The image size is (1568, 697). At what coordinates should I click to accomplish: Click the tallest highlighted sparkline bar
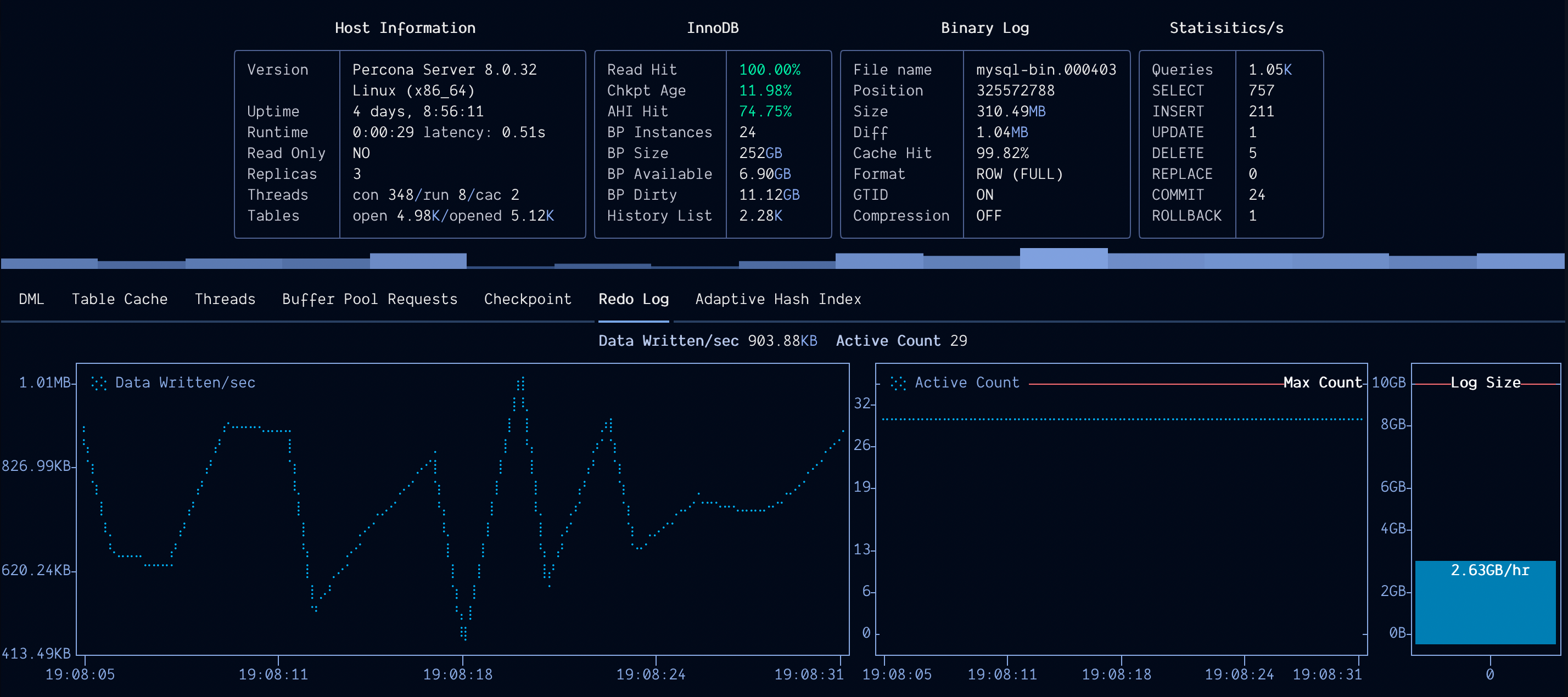pyautogui.click(x=1063, y=258)
